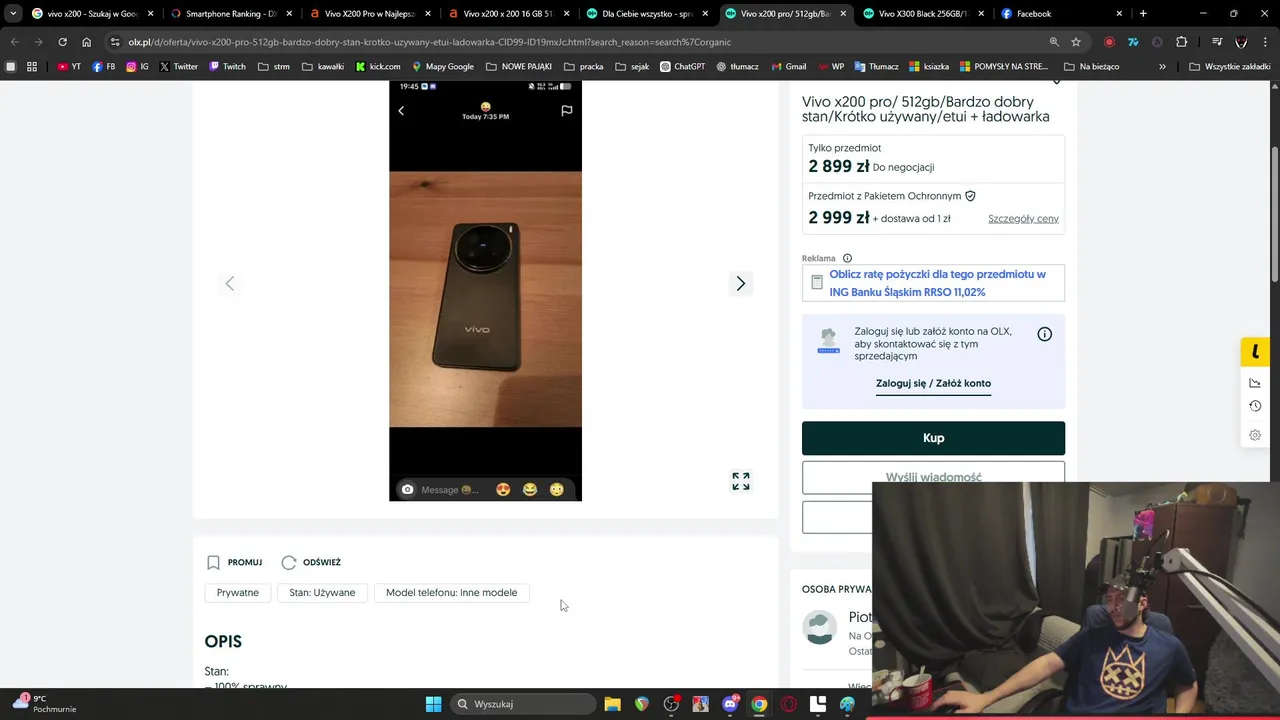
Task: Open Opera browser from the taskbar
Action: click(788, 704)
